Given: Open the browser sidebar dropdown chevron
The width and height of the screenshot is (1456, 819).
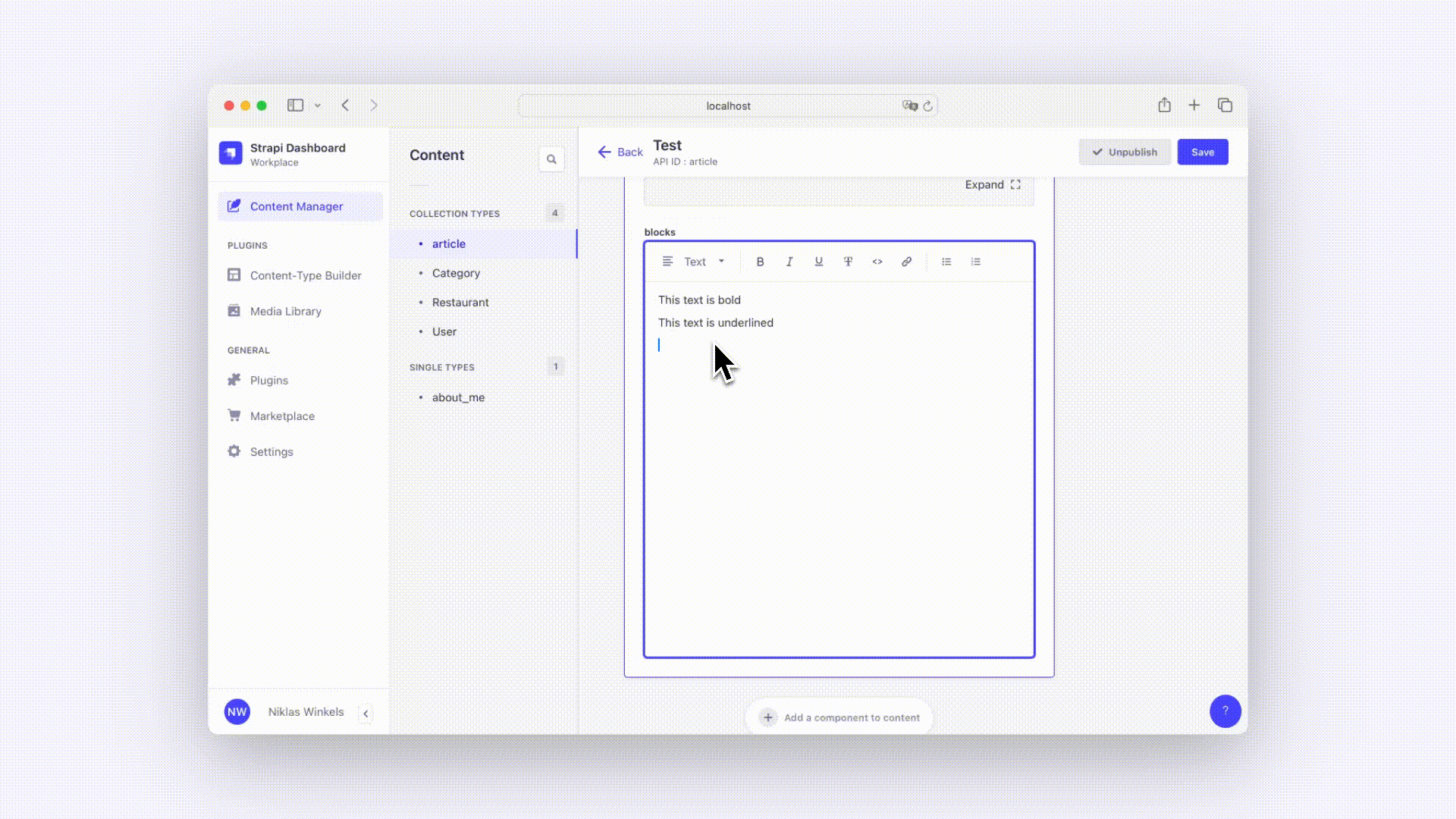Looking at the screenshot, I should pos(318,106).
